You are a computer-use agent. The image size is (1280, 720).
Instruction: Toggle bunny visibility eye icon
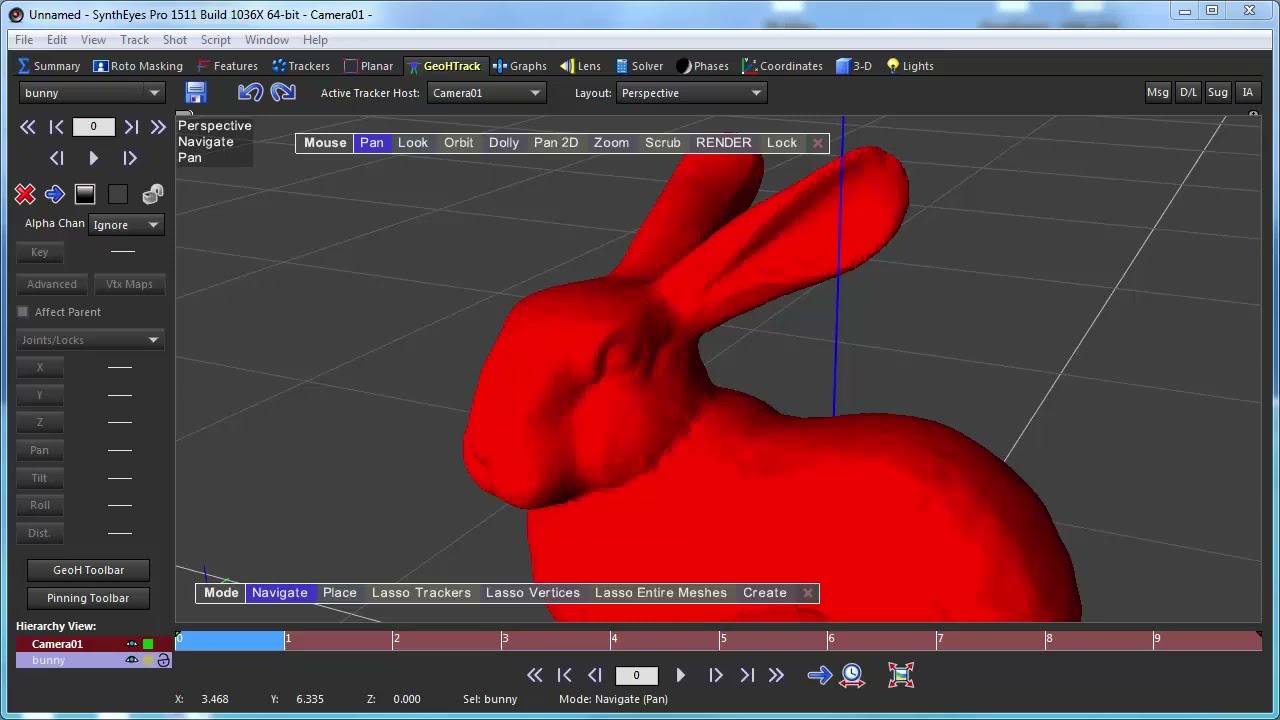[132, 660]
